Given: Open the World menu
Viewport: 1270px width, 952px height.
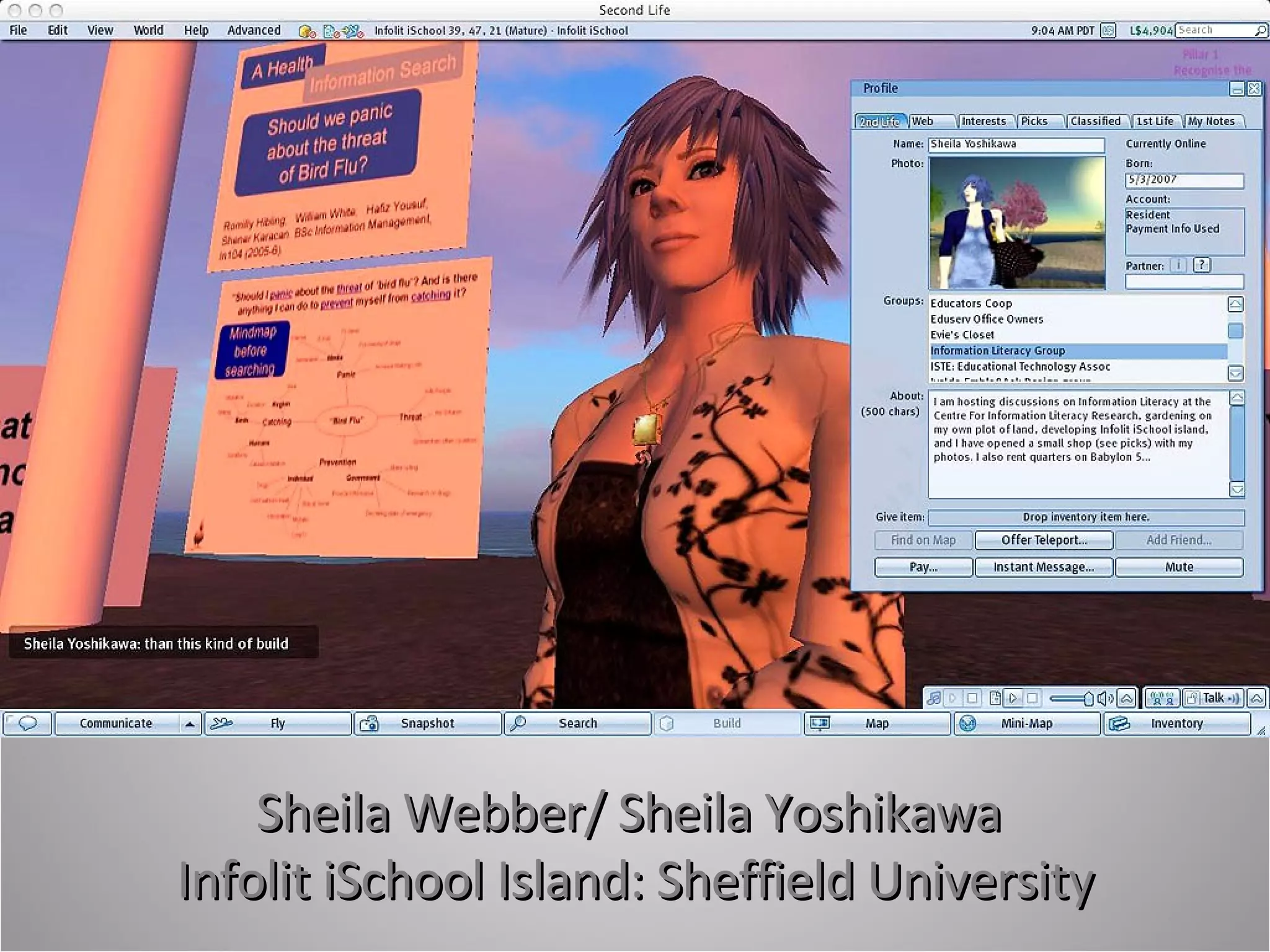Looking at the screenshot, I should (x=148, y=30).
